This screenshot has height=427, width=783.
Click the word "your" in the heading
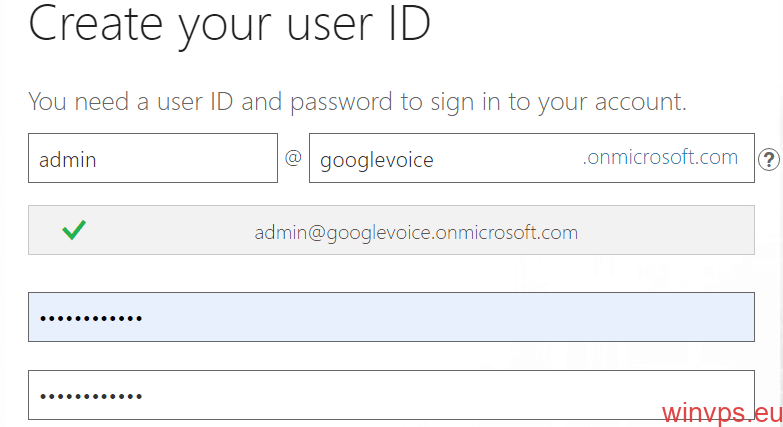(x=215, y=24)
